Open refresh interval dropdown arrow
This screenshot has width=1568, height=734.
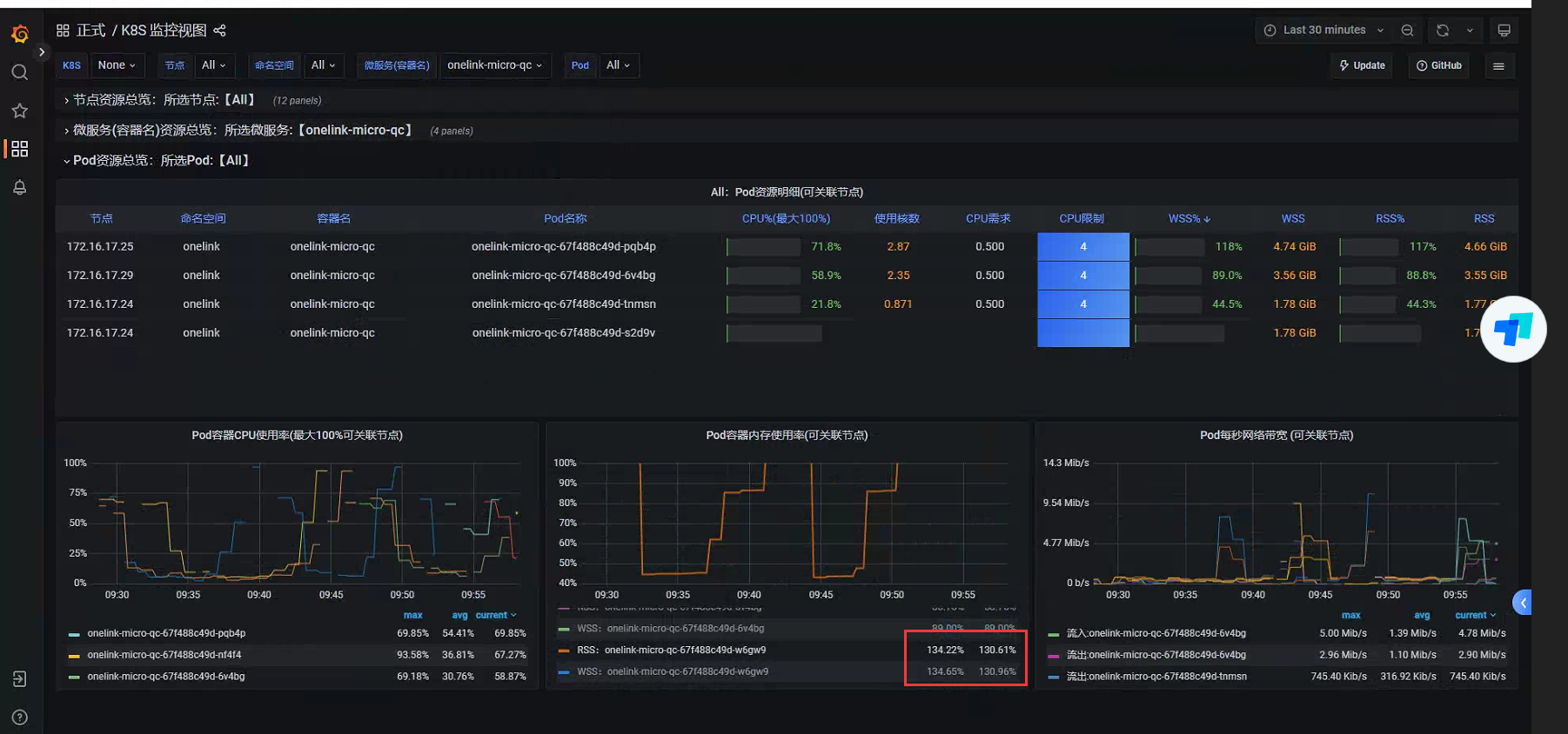pyautogui.click(x=1470, y=30)
